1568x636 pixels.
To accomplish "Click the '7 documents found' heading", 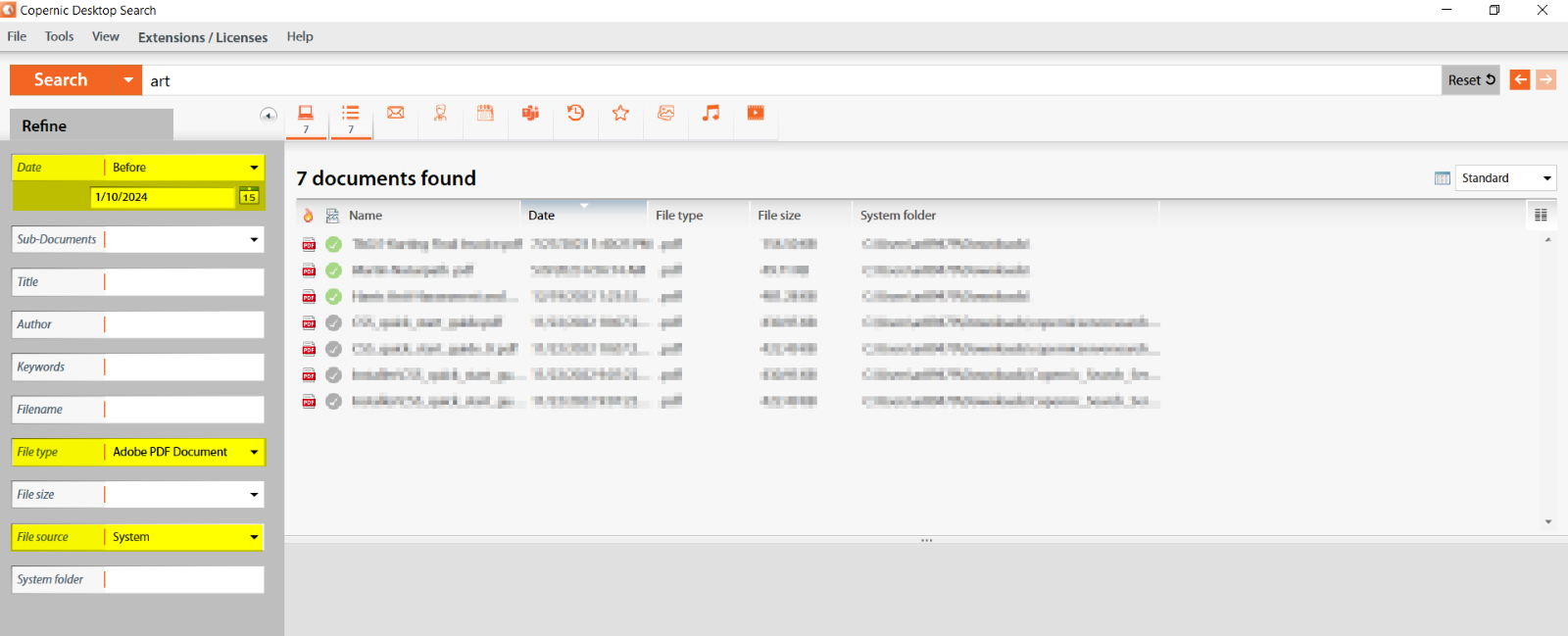I will point(386,178).
